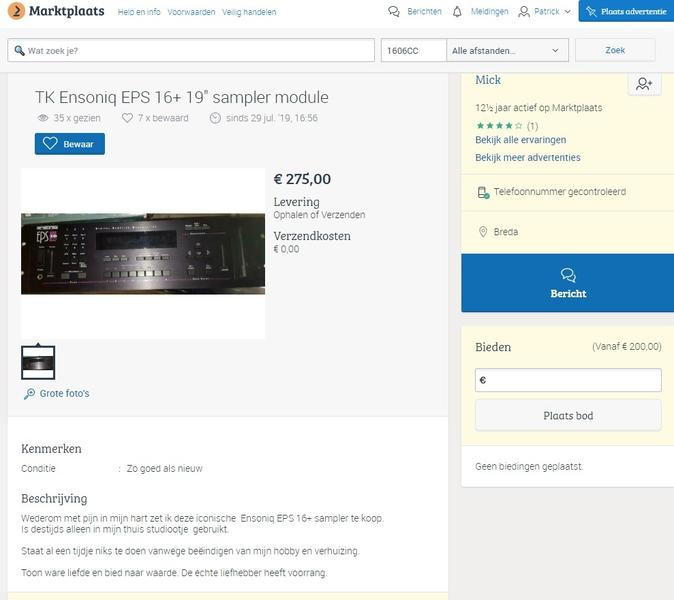Viewport: 674px width, 600px height.
Task: Click Vanaf € 200,00 minimum bid text
Action: [627, 346]
